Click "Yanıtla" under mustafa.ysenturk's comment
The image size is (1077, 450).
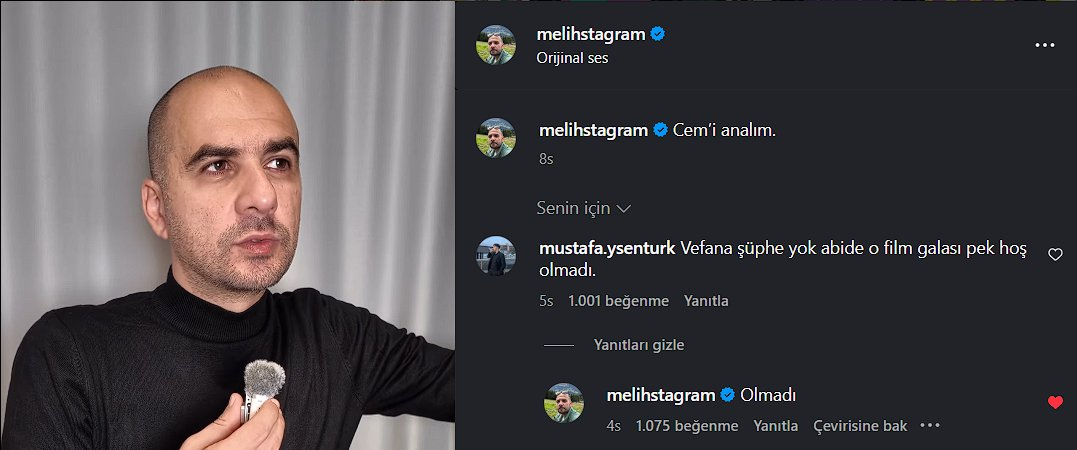[x=706, y=301]
